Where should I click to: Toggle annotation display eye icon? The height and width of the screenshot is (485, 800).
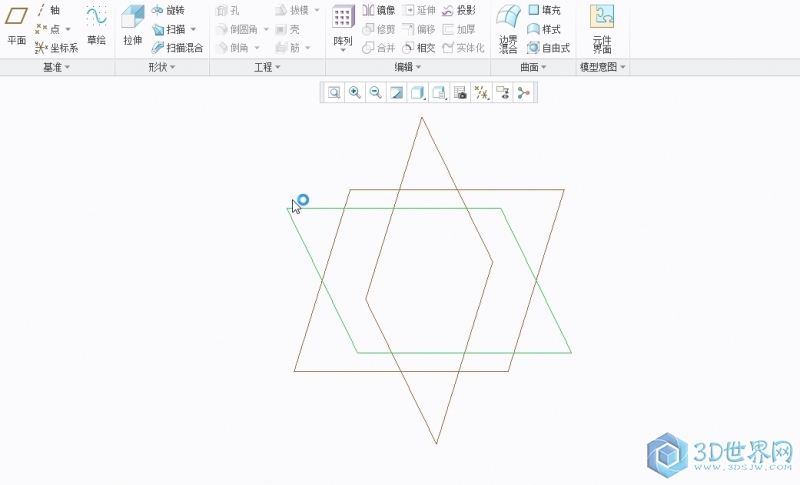(x=503, y=93)
